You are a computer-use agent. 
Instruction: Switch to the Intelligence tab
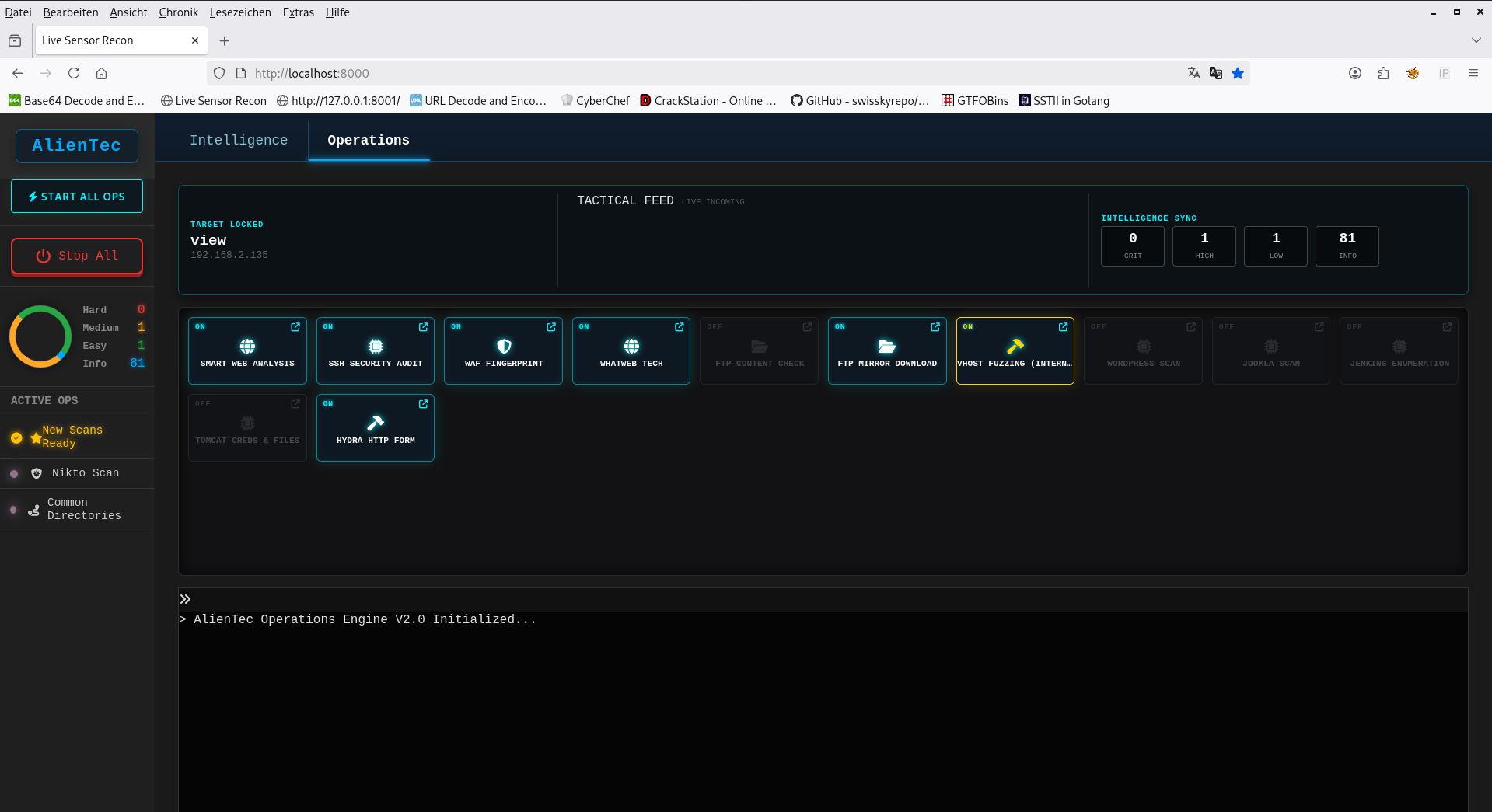point(239,140)
